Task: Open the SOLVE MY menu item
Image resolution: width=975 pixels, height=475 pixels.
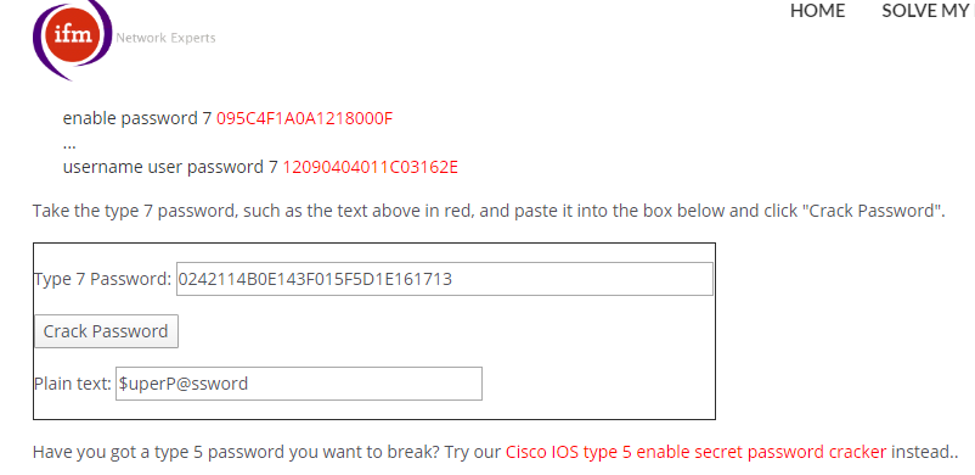Action: (x=925, y=11)
